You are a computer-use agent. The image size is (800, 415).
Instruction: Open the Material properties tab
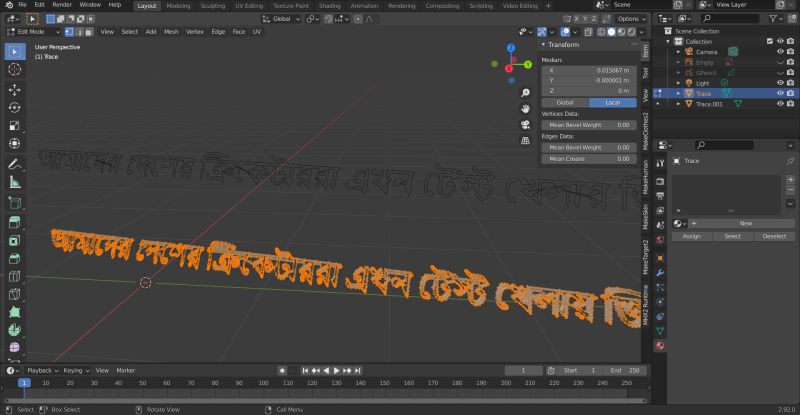point(660,346)
